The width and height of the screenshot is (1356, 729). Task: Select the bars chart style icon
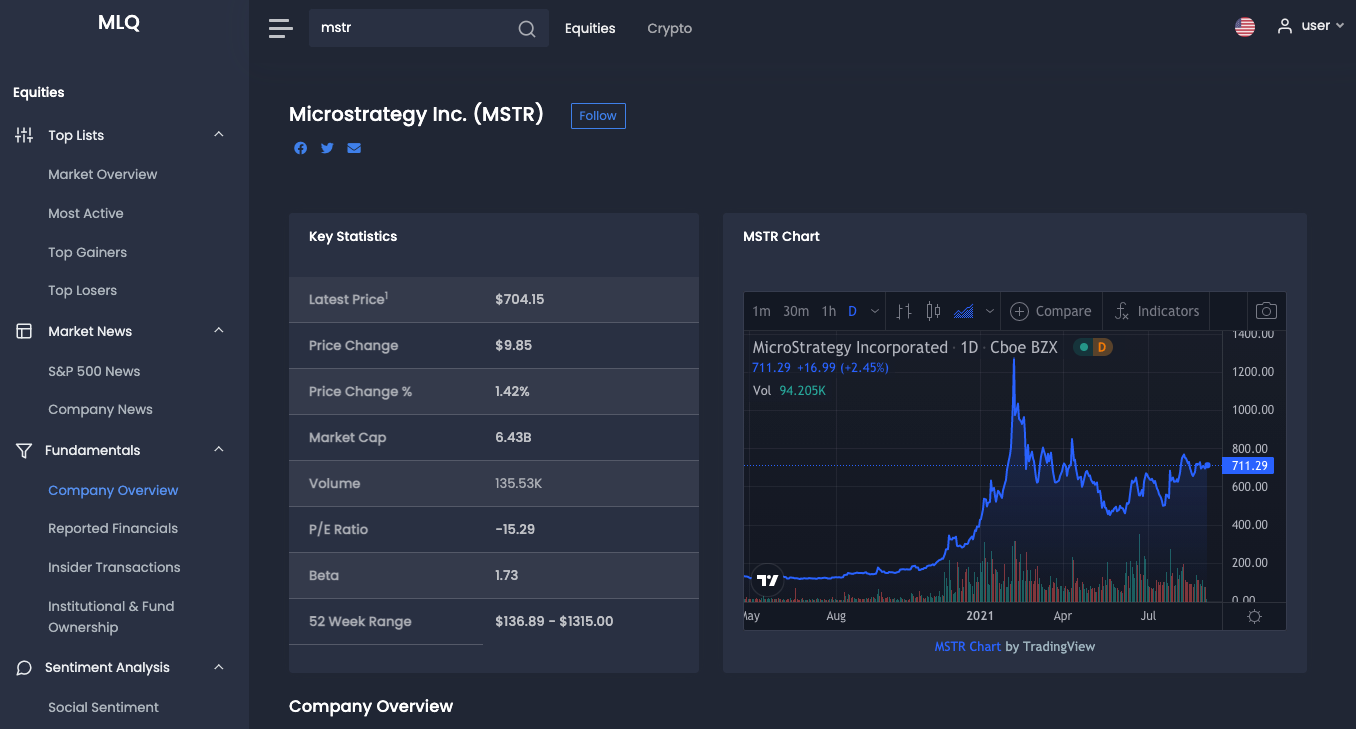coord(904,311)
